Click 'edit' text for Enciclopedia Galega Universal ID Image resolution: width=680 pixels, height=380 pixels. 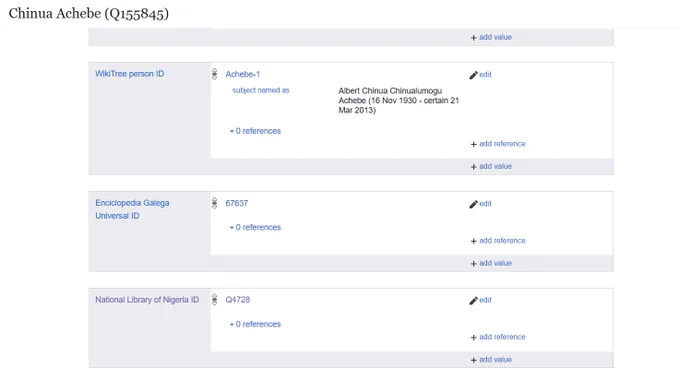(x=485, y=203)
